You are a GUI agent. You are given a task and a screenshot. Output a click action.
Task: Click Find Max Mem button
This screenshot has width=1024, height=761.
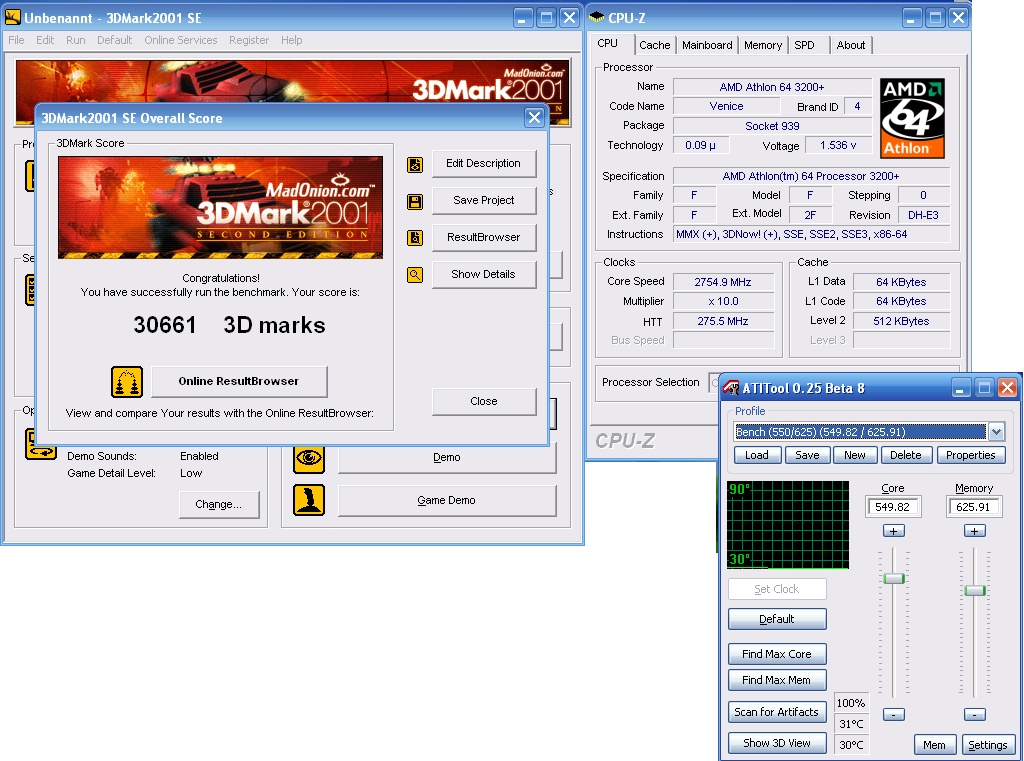click(777, 680)
